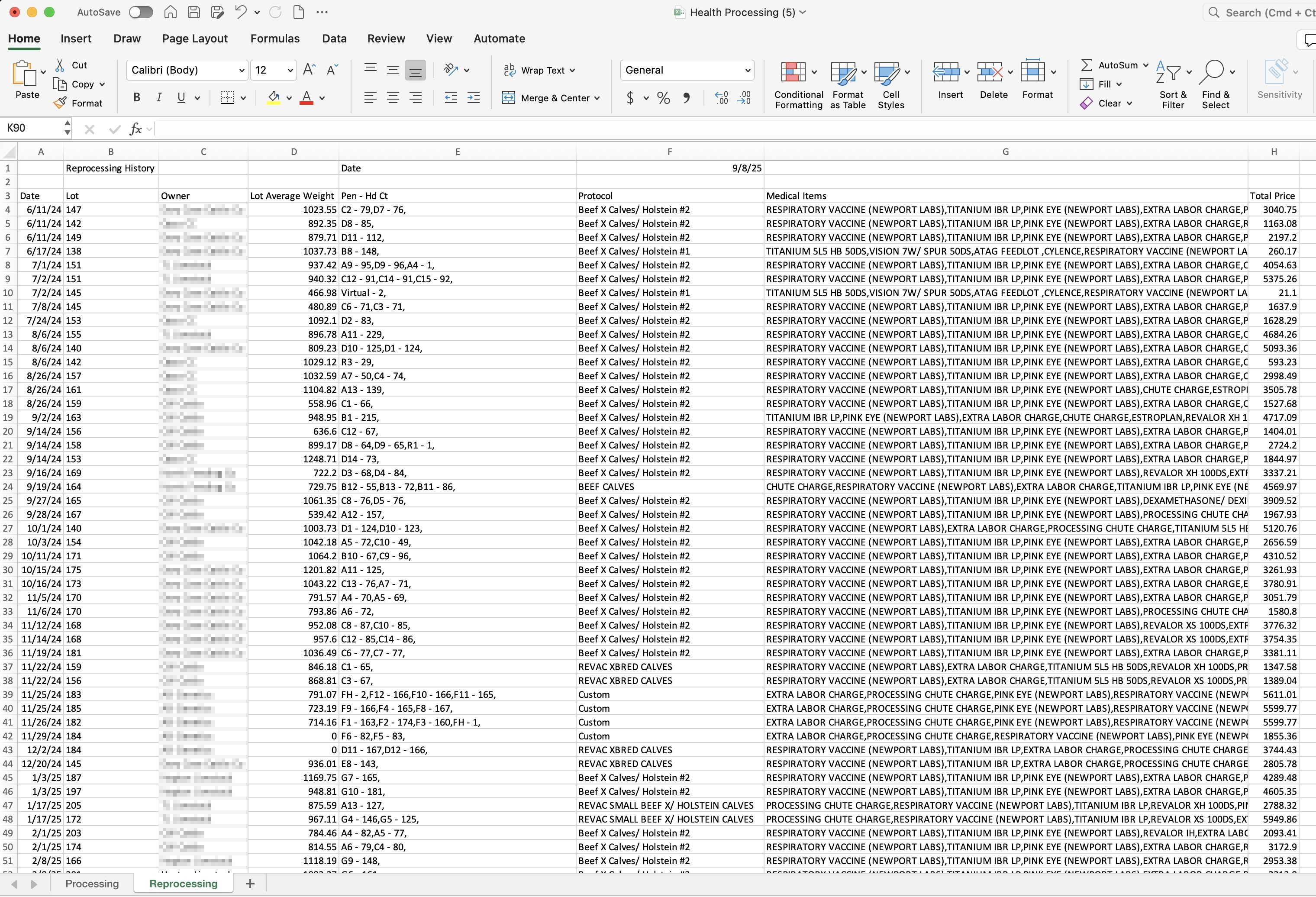
Task: Click the Redo icon
Action: click(x=275, y=12)
